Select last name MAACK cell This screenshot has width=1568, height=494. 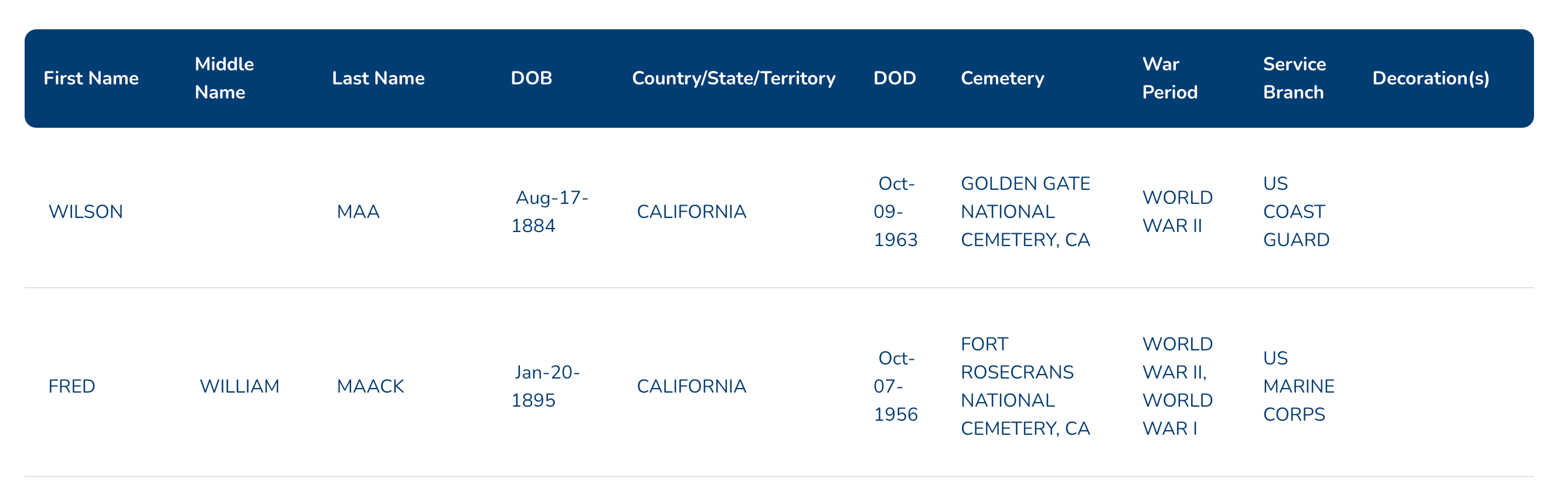point(370,386)
